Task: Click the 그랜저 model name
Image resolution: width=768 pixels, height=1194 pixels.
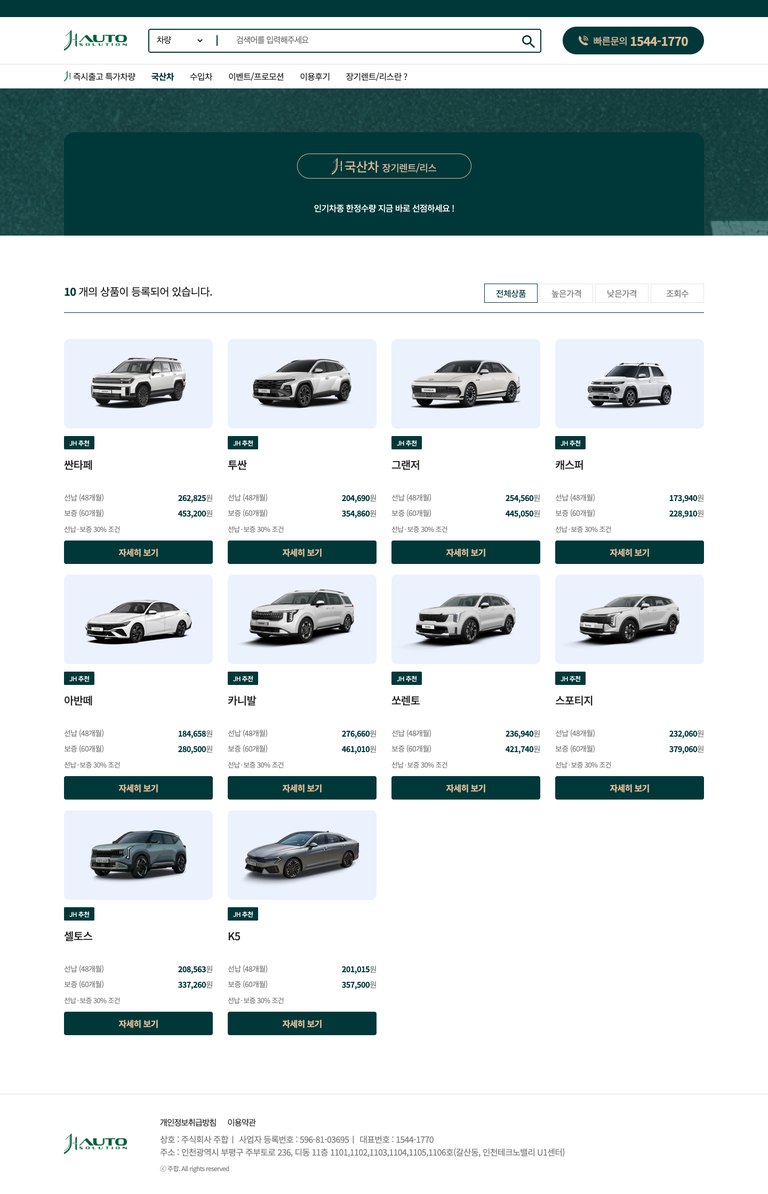Action: tap(406, 465)
